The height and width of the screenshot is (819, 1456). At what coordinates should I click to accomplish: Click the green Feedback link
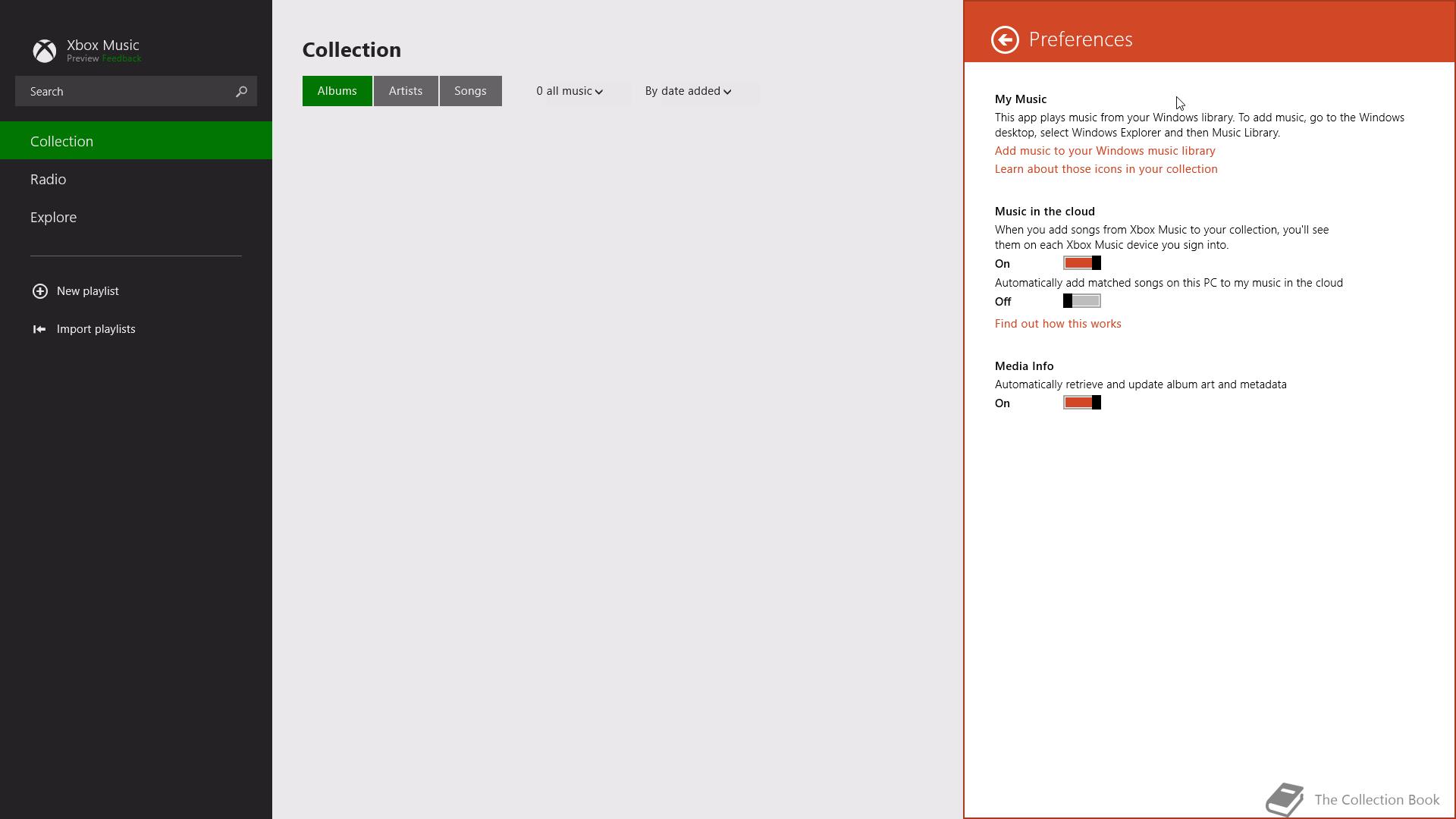121,58
